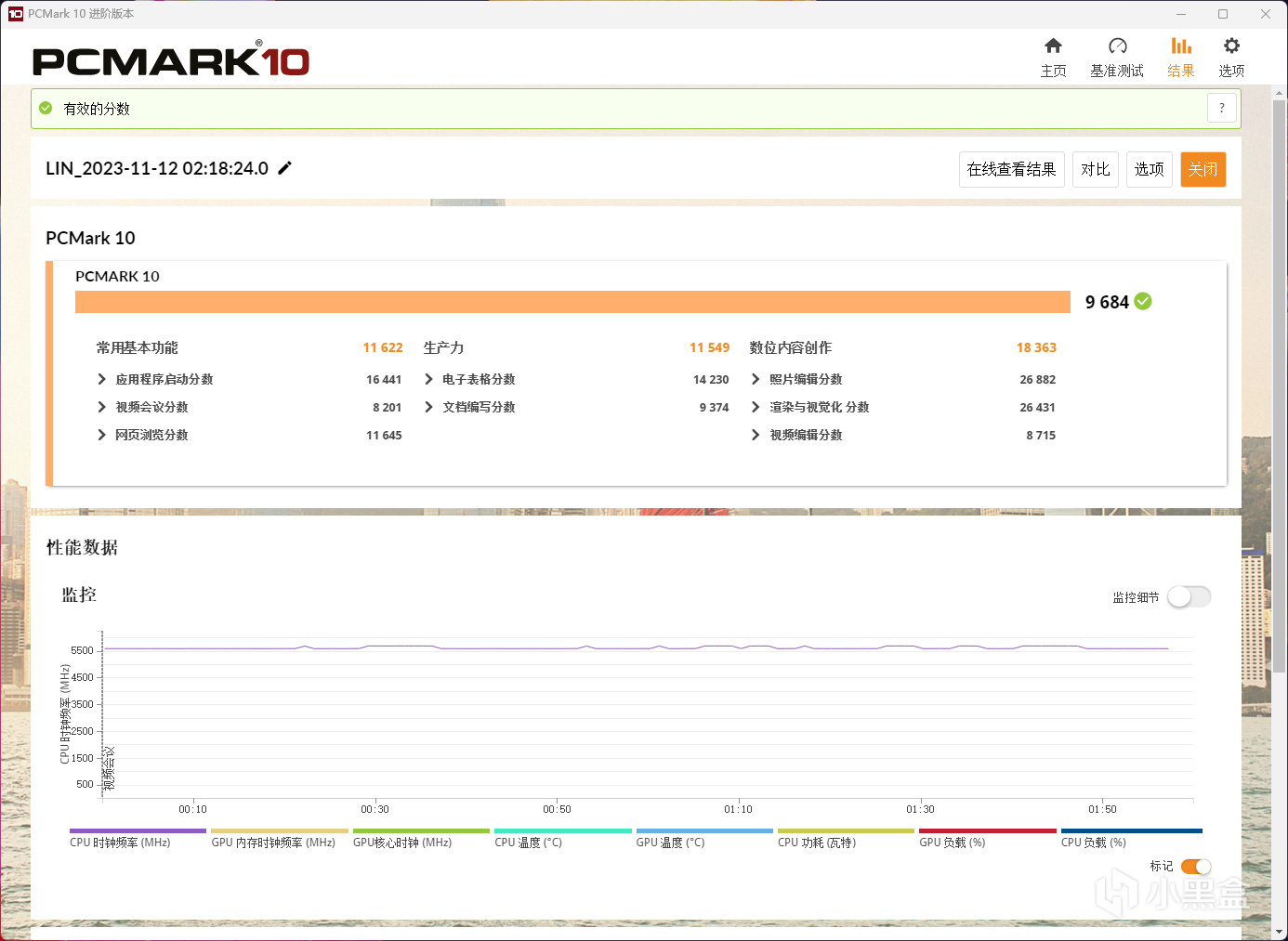Click the value 16 441
The width and height of the screenshot is (1288, 941).
tap(384, 379)
